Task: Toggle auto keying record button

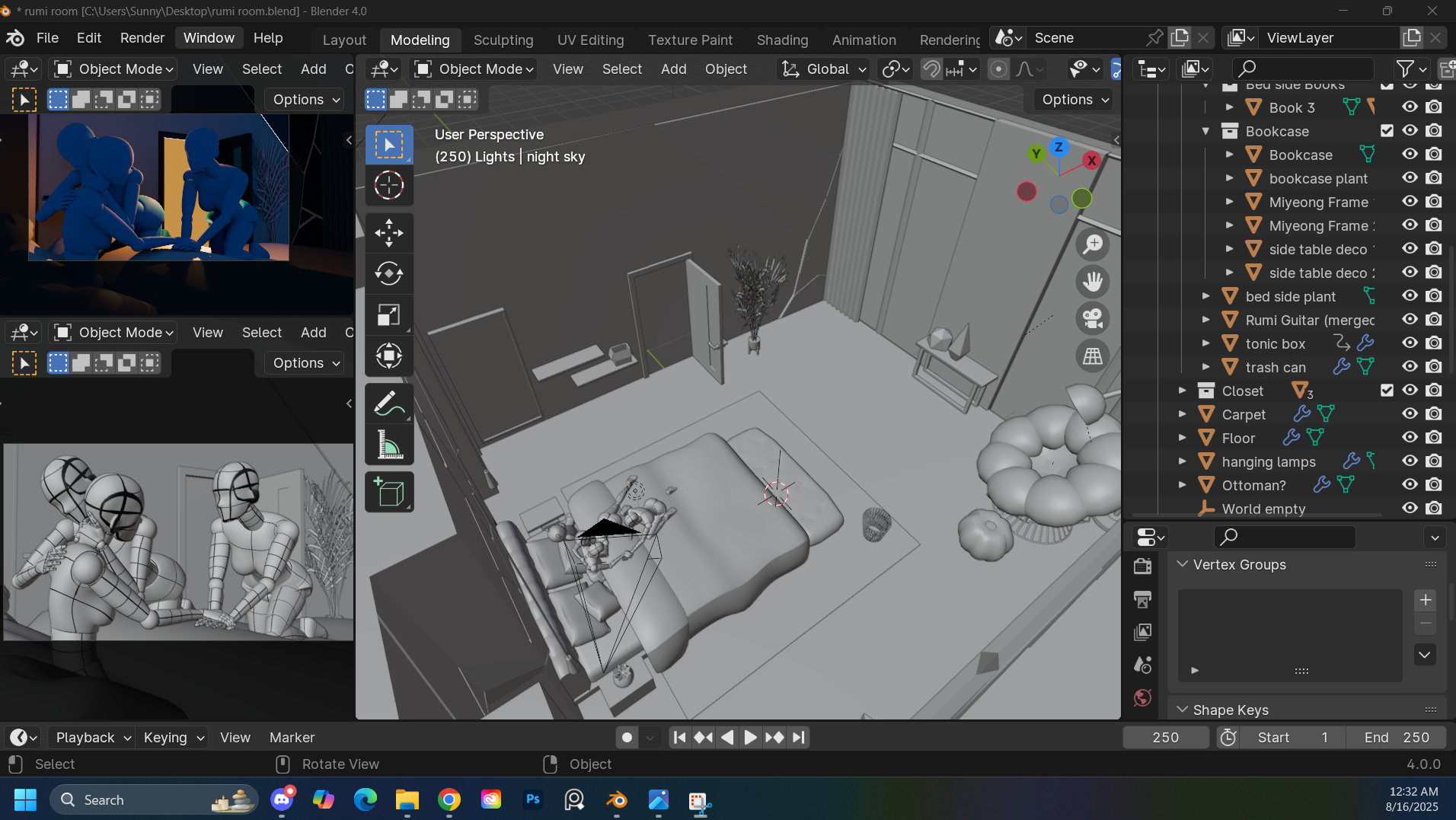Action: tap(627, 737)
